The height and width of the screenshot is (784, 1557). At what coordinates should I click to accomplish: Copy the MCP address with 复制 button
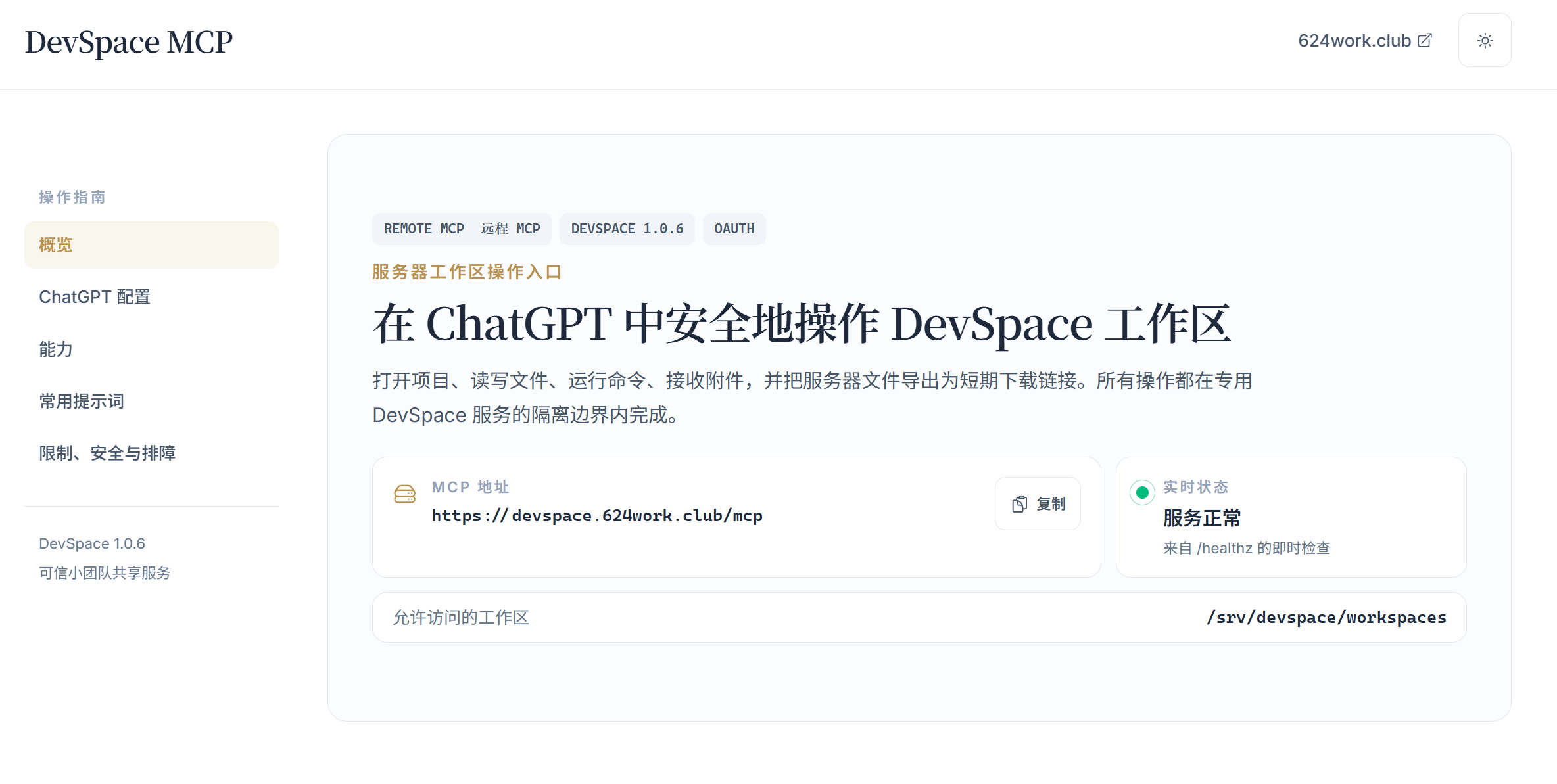(x=1038, y=504)
